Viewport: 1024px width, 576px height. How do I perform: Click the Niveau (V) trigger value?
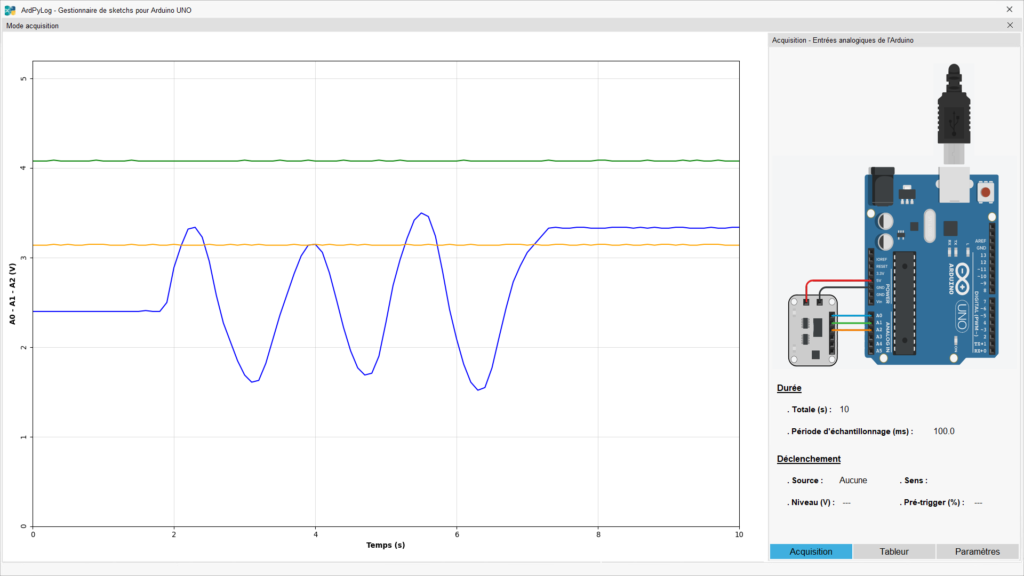click(846, 502)
